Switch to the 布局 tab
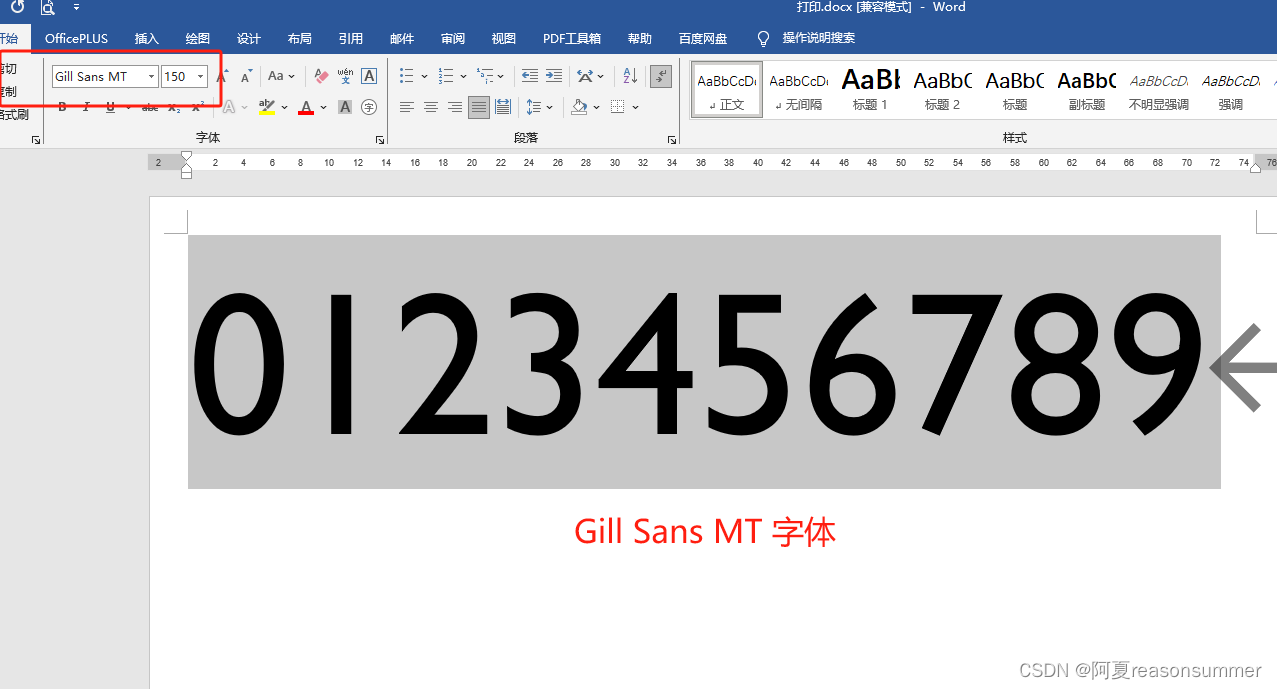Viewport: 1277px width, 689px height. click(299, 39)
